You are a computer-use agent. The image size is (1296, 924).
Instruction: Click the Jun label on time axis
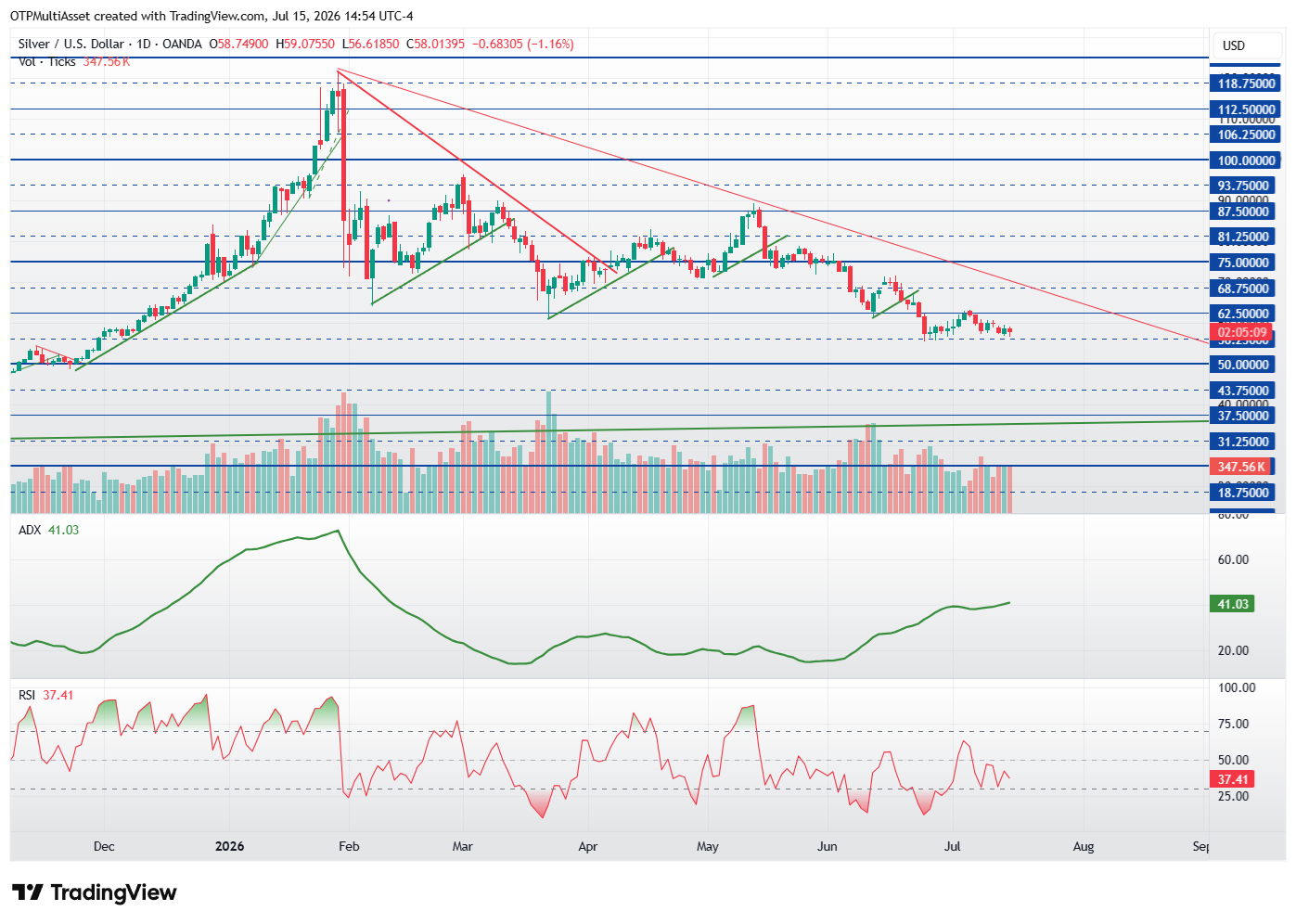(x=827, y=846)
